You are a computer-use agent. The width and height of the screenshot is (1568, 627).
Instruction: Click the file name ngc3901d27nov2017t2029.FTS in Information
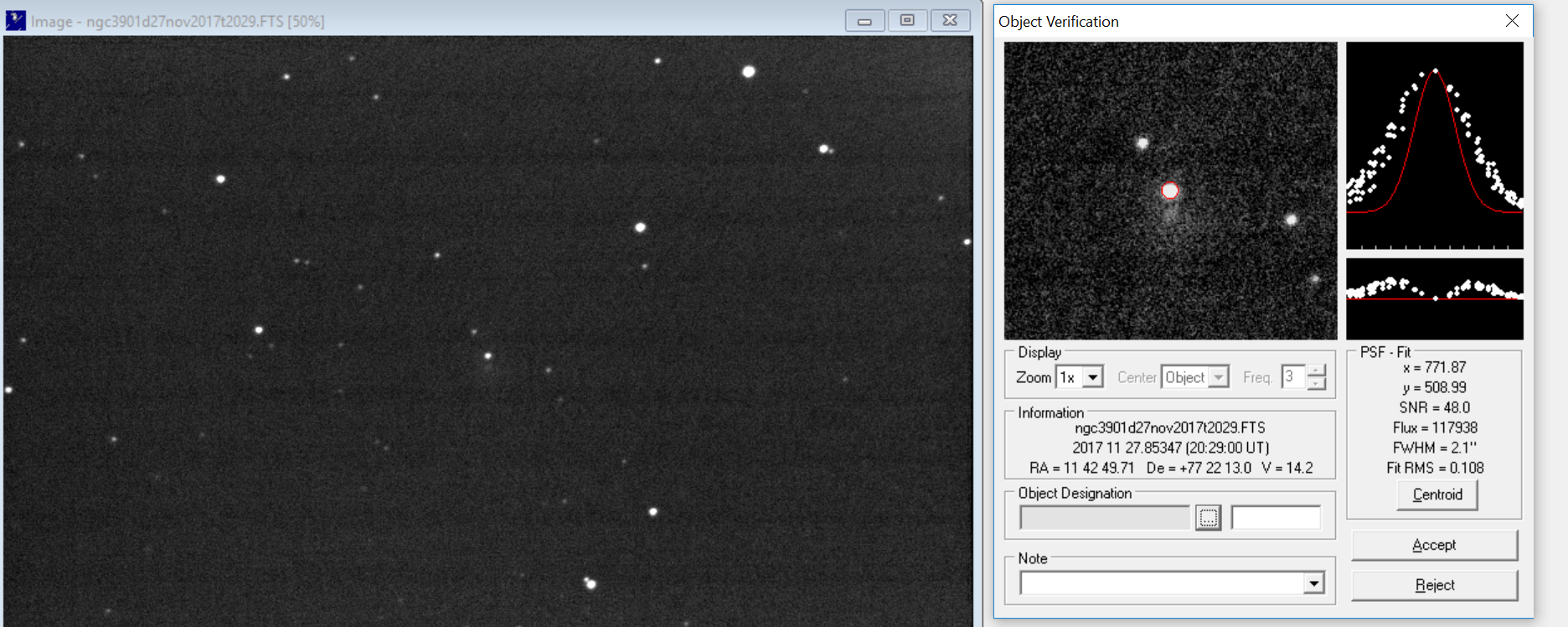(x=1170, y=428)
